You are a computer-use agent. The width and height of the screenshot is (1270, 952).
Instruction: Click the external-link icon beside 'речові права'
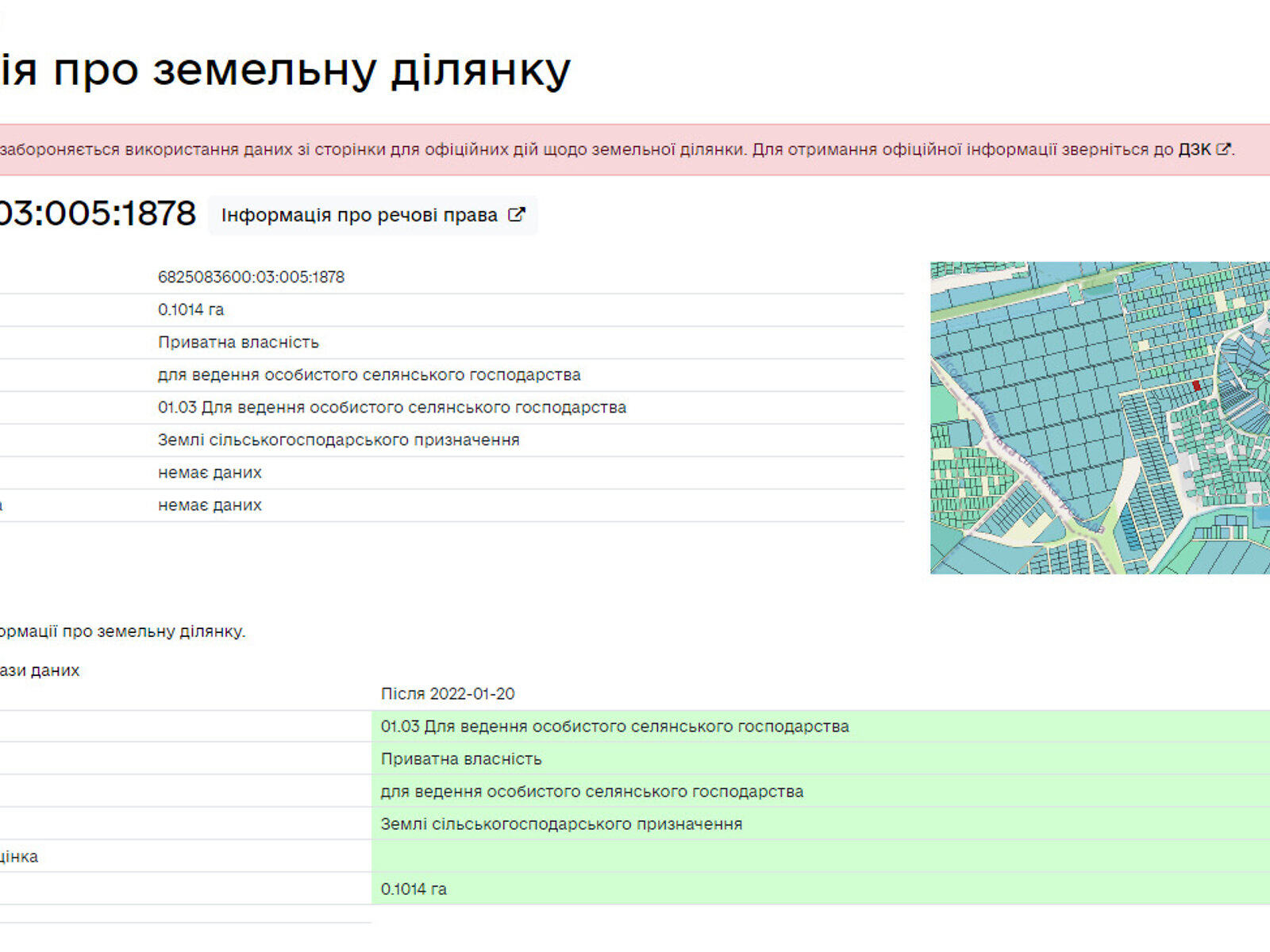coord(516,215)
